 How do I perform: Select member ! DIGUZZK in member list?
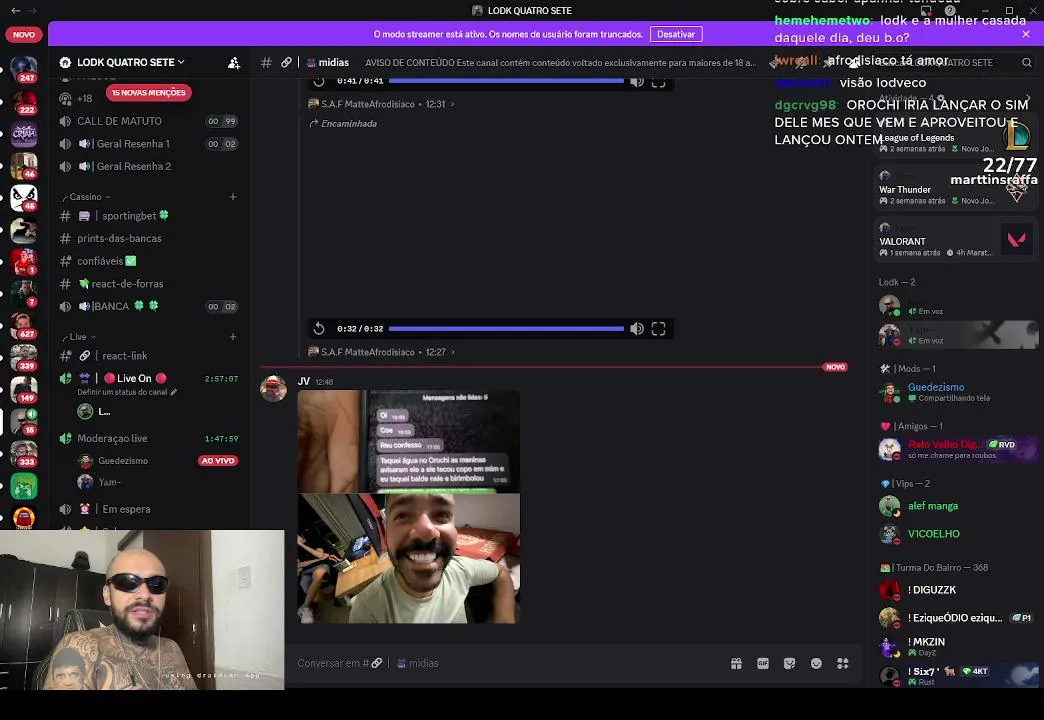tap(956, 590)
